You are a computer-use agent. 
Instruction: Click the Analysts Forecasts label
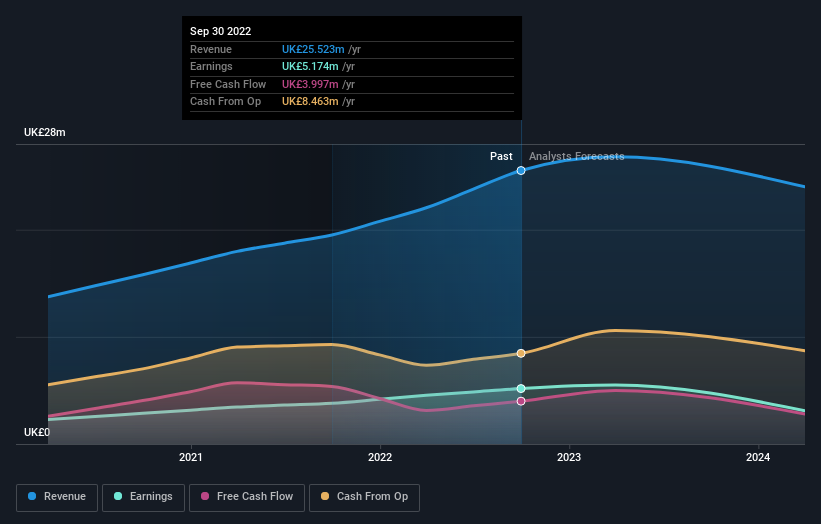576,156
